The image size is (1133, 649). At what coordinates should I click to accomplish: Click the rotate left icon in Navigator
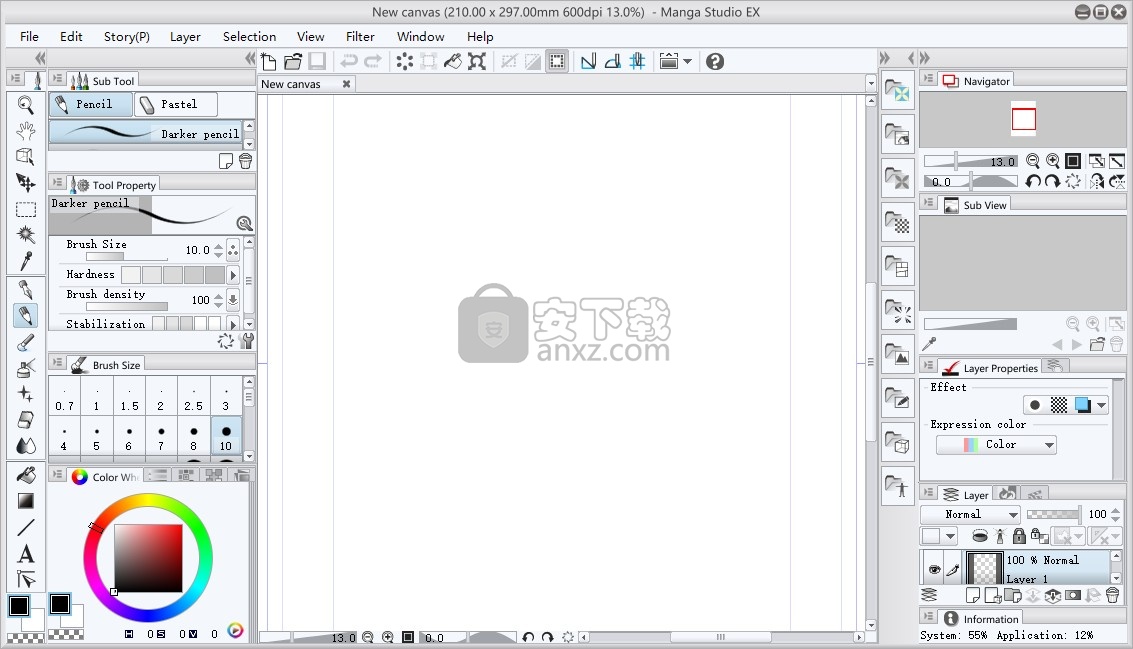click(1033, 181)
